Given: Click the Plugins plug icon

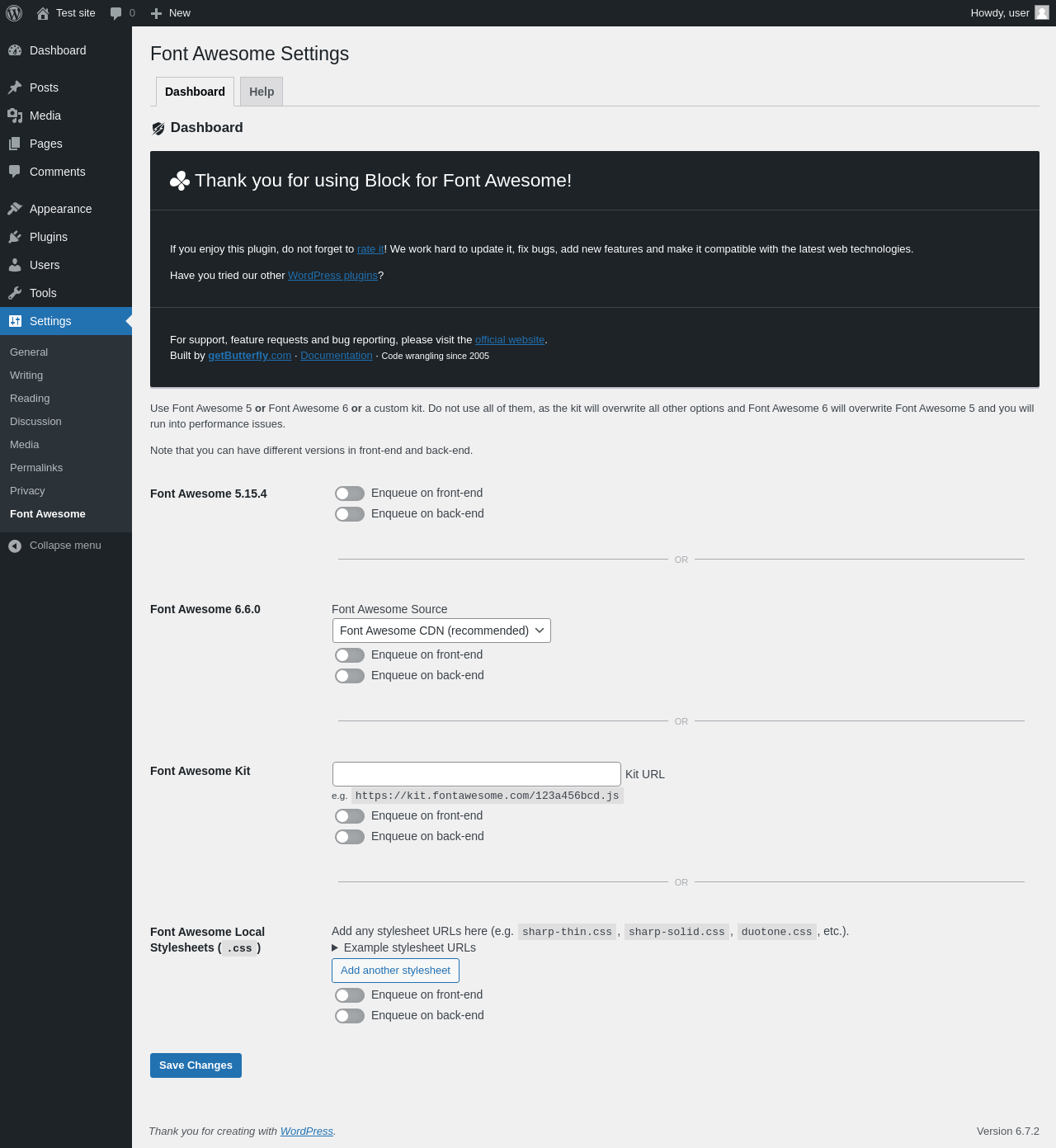Looking at the screenshot, I should [x=15, y=237].
